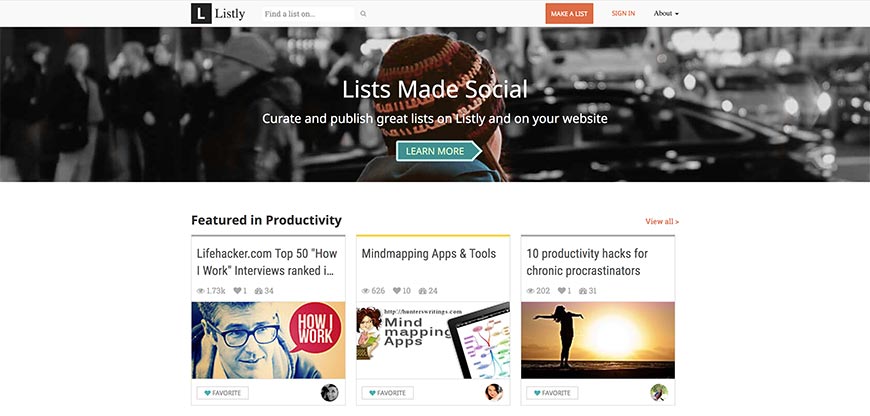Favorite the Lifehacker Top 50 list
The width and height of the screenshot is (870, 416).
[x=222, y=393]
